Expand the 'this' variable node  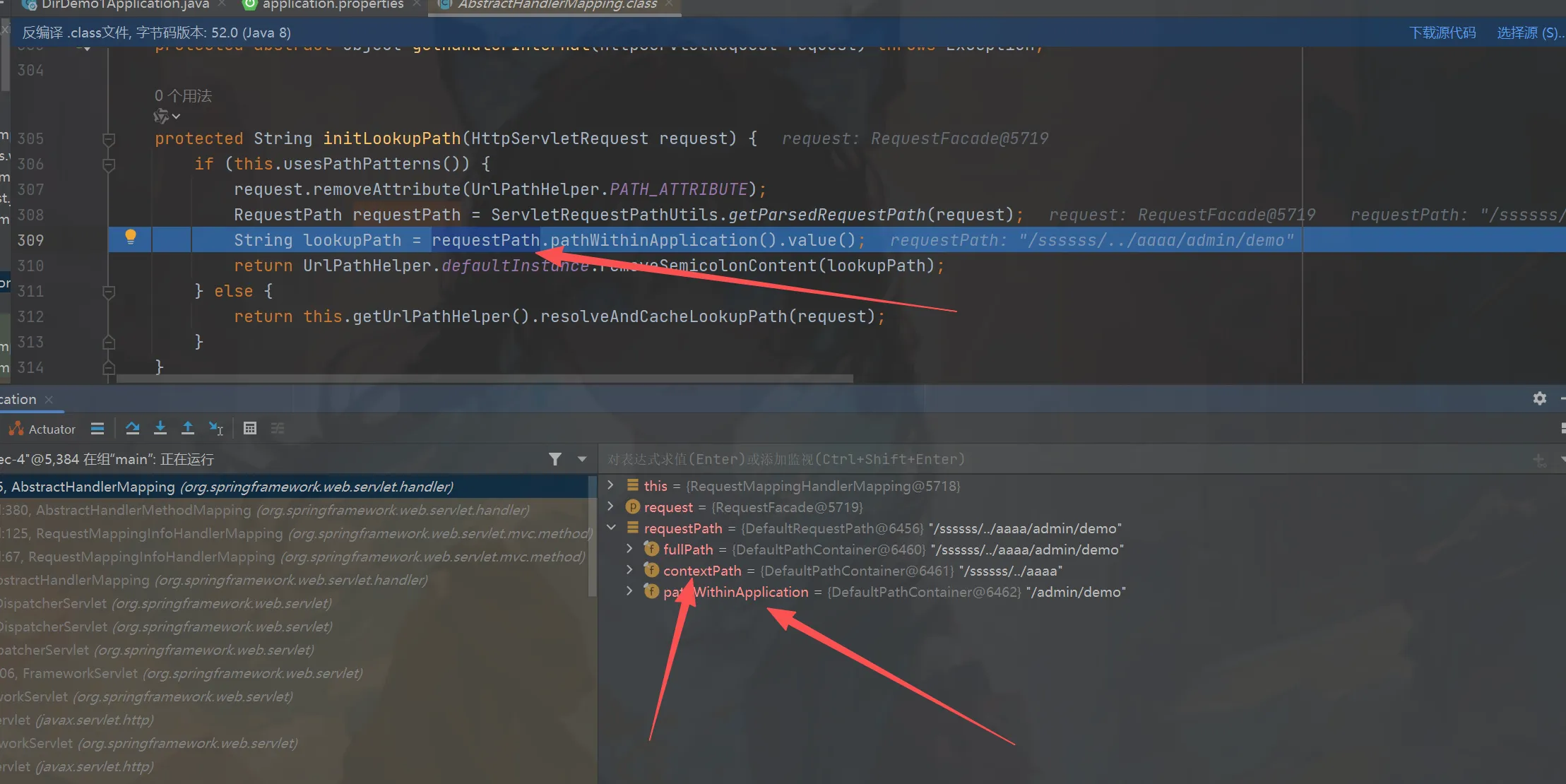[612, 485]
